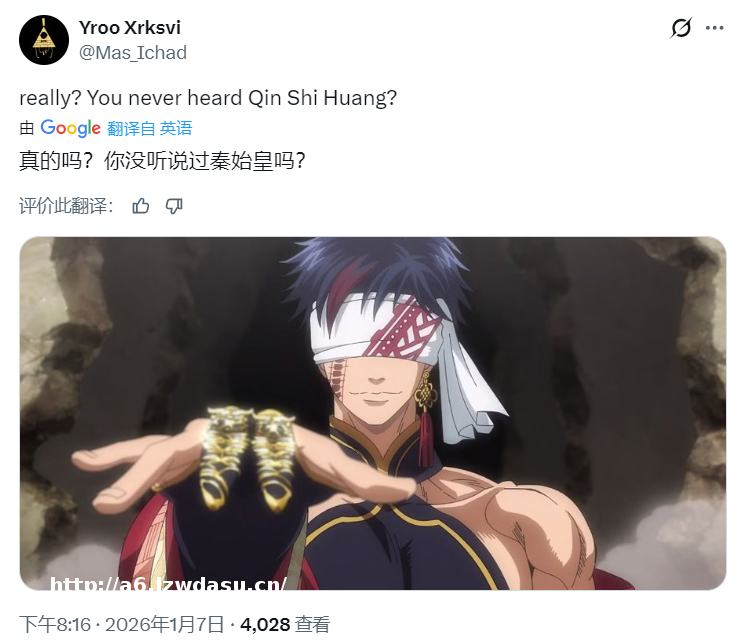Open the three-dot more options menu
The image size is (739, 643).
(x=714, y=28)
